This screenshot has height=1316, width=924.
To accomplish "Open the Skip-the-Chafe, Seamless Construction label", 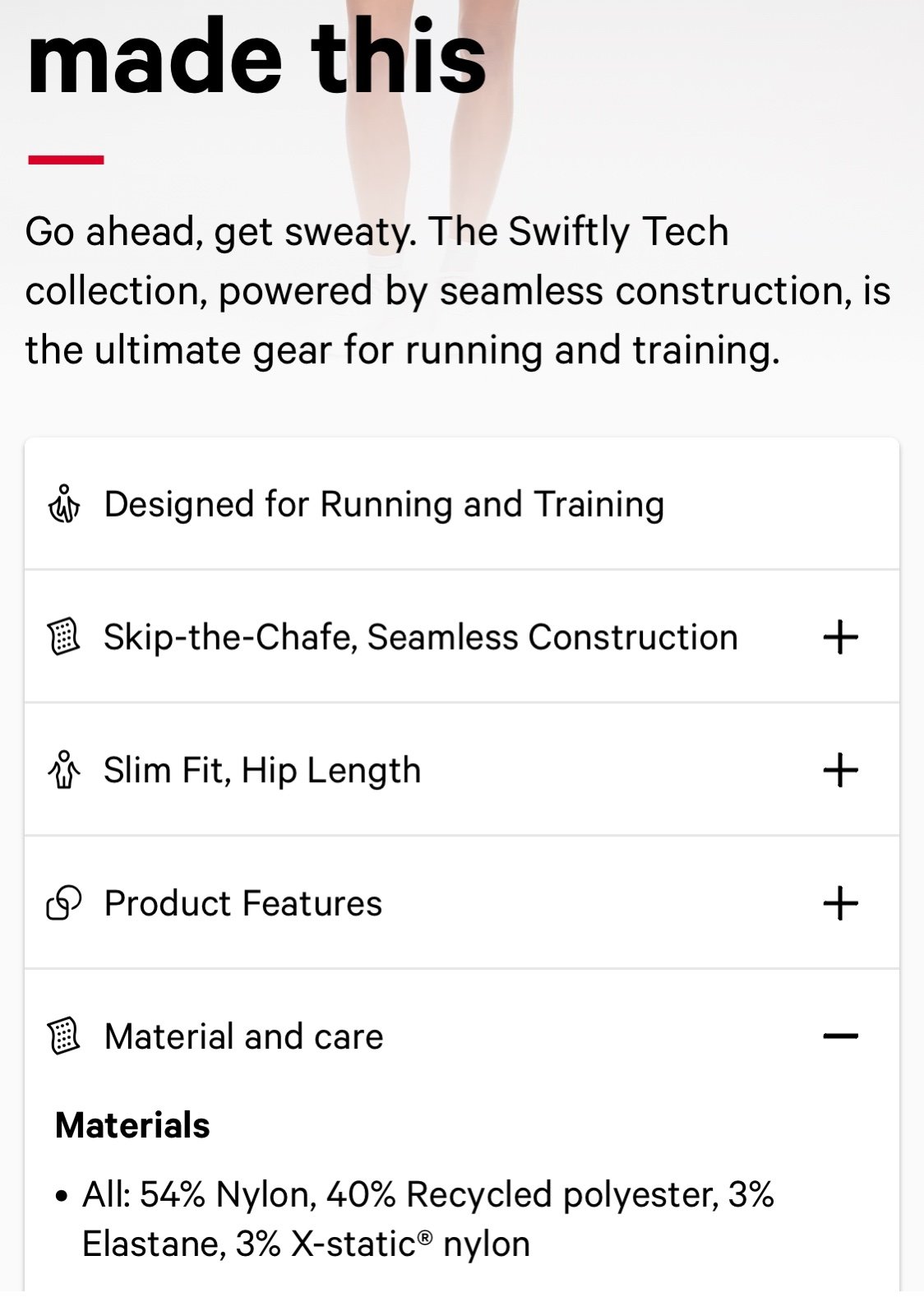I will tap(421, 637).
